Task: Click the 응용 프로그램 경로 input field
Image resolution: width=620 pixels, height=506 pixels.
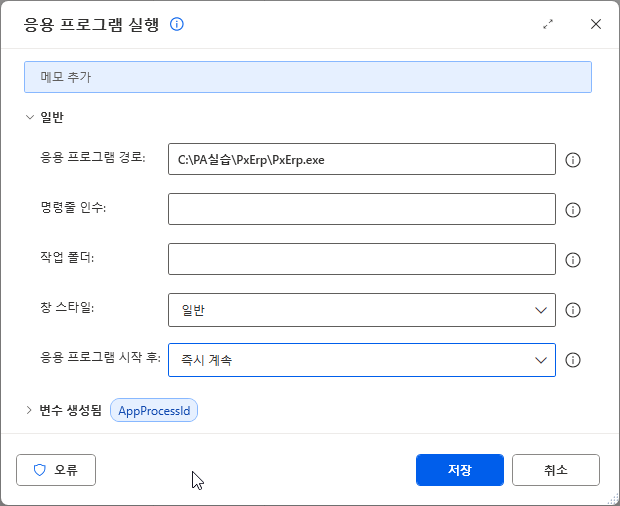Action: pyautogui.click(x=362, y=159)
